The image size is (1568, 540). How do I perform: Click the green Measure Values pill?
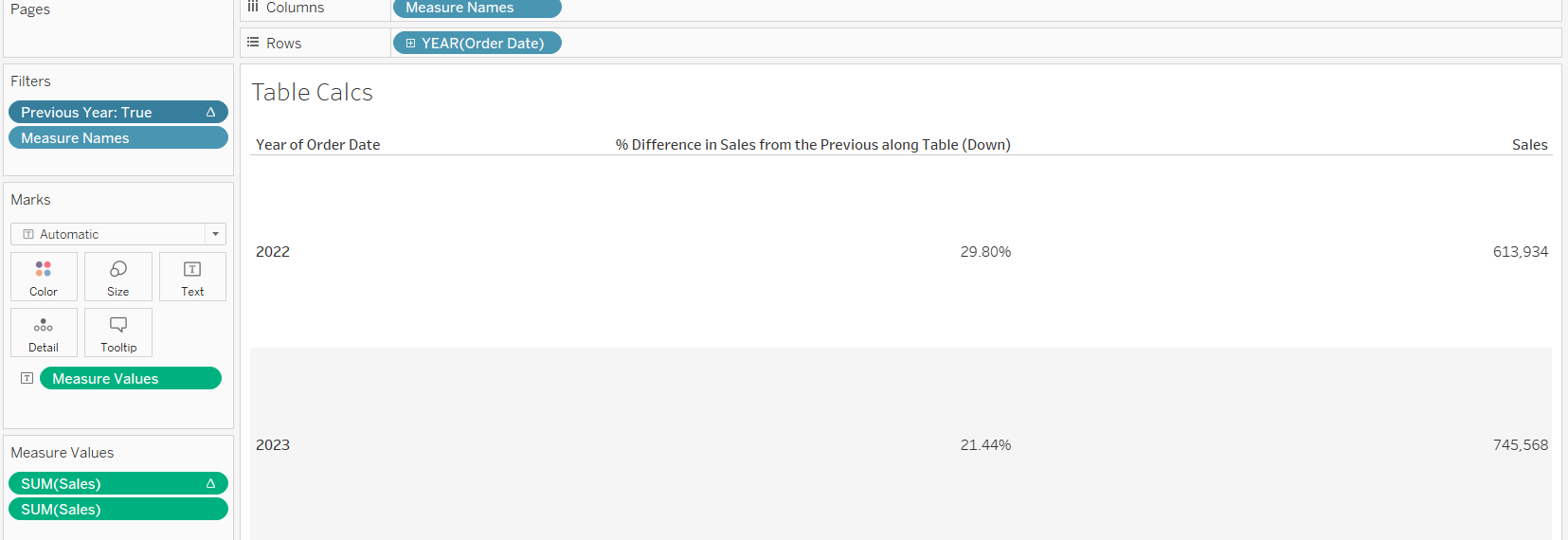(130, 378)
